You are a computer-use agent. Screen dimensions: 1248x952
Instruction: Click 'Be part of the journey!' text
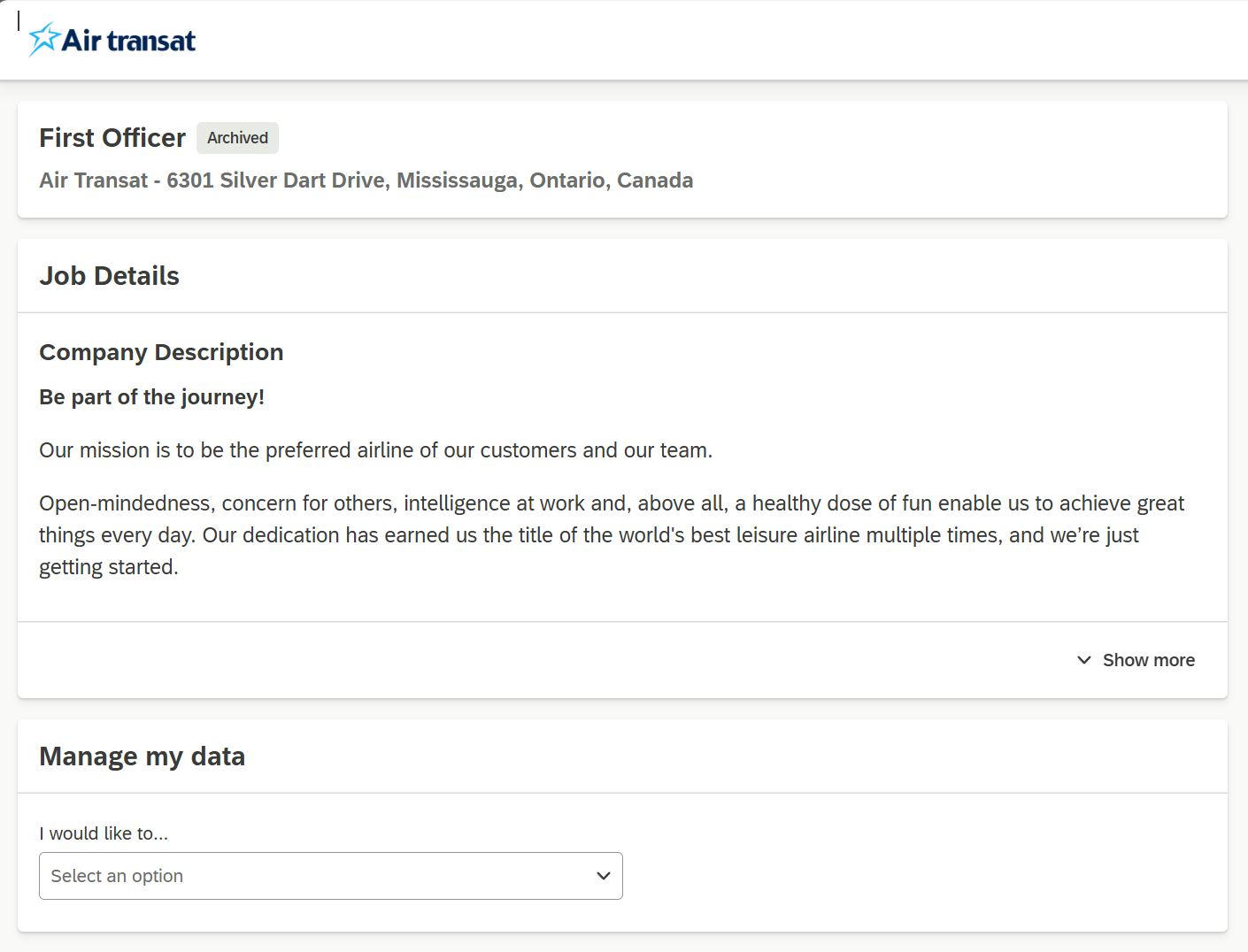pyautogui.click(x=152, y=397)
